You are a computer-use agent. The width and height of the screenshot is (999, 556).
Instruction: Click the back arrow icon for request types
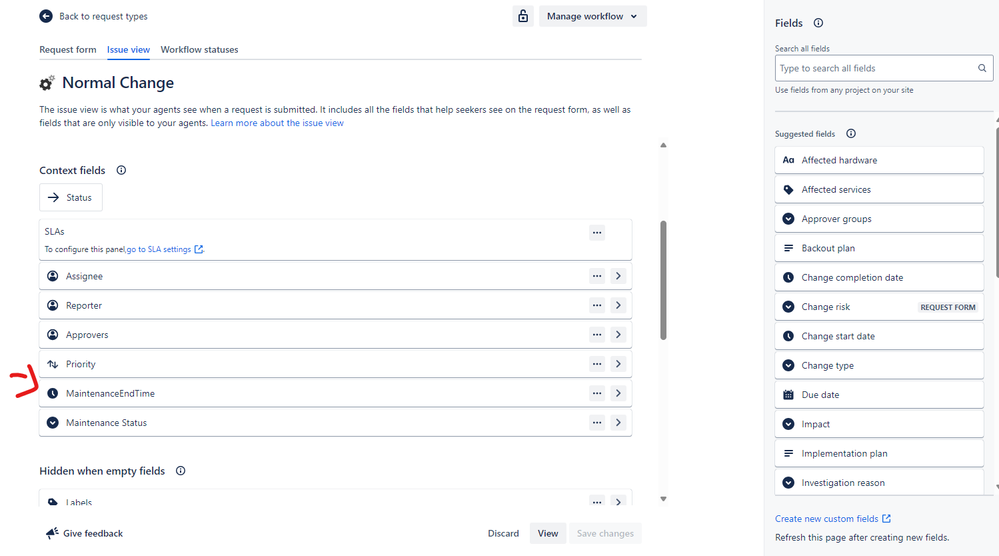coord(46,17)
